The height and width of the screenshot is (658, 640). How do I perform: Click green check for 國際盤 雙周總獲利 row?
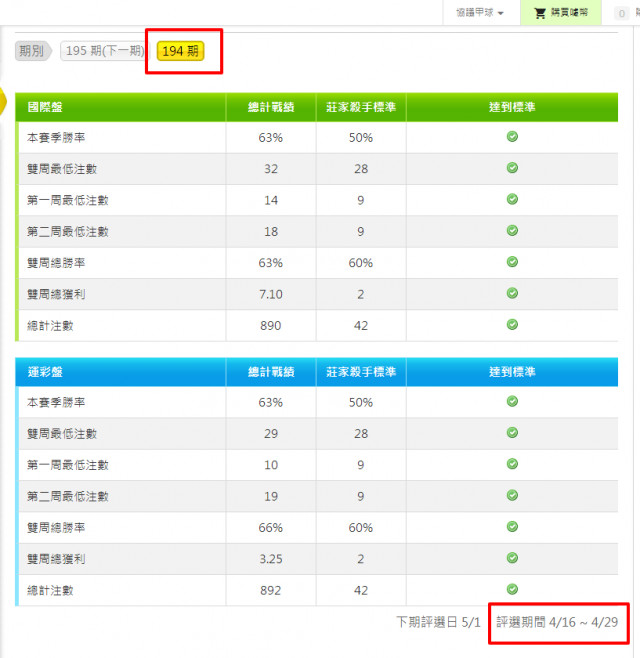click(x=512, y=293)
